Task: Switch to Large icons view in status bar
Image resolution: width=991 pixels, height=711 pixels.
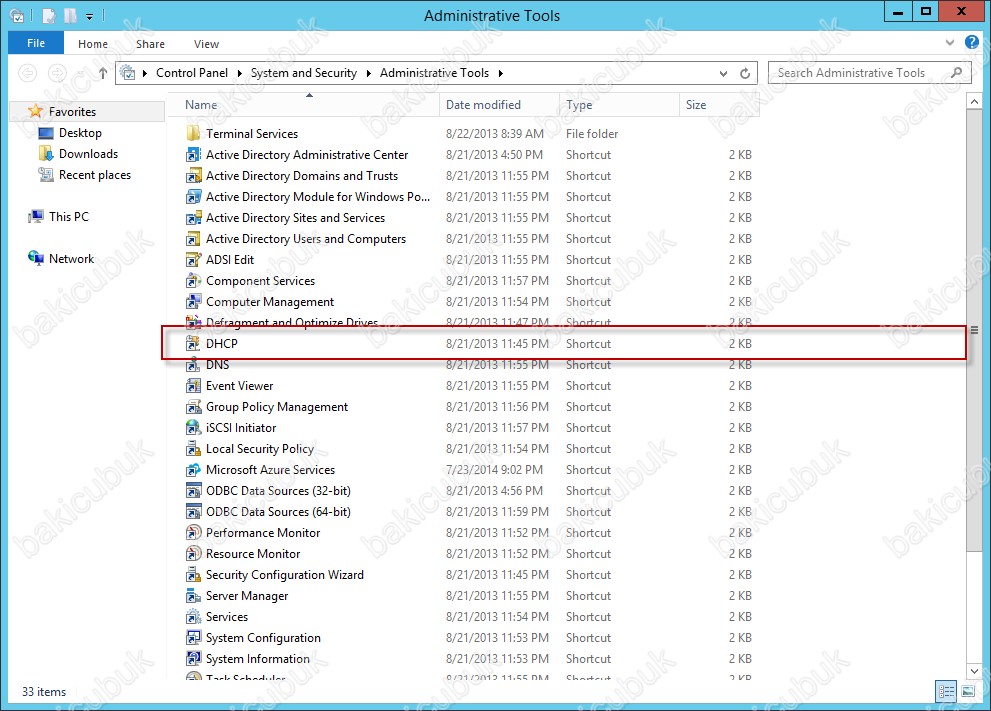Action: 968,691
